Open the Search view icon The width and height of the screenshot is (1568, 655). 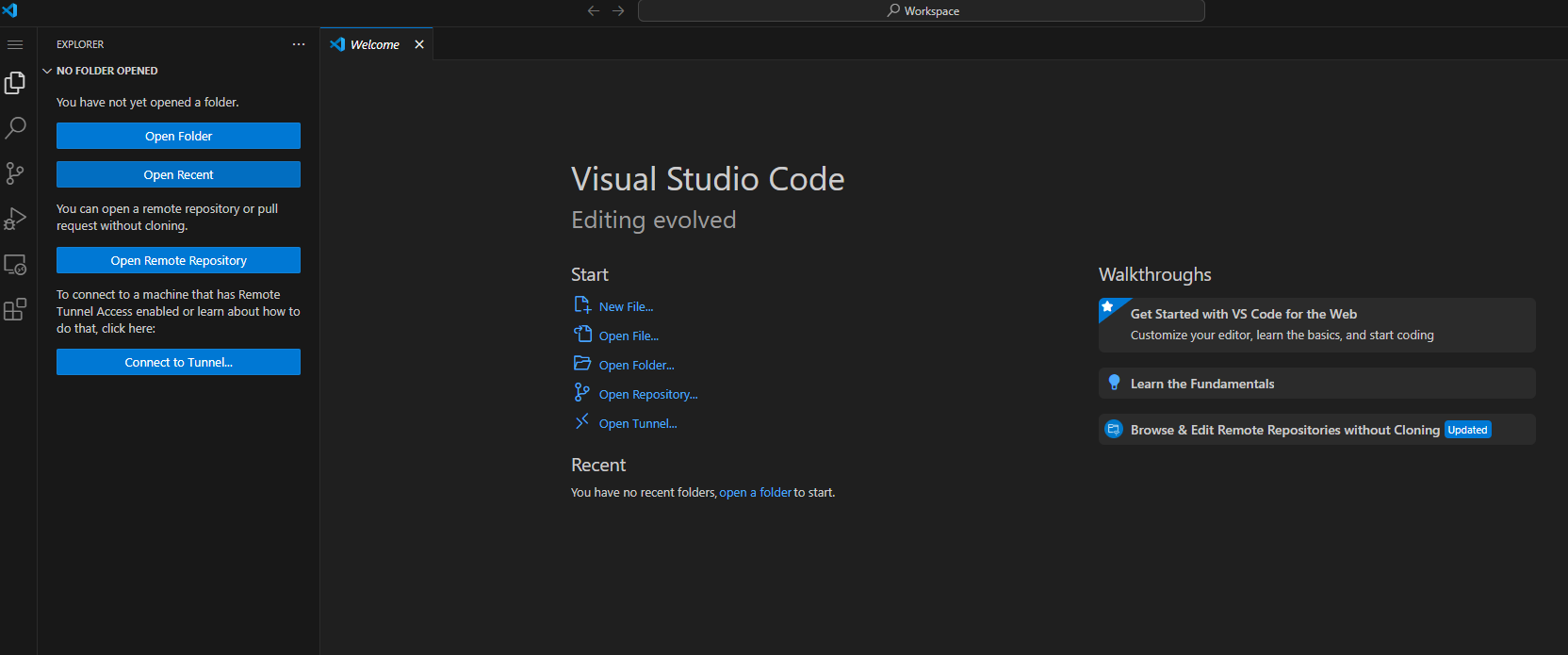click(15, 128)
